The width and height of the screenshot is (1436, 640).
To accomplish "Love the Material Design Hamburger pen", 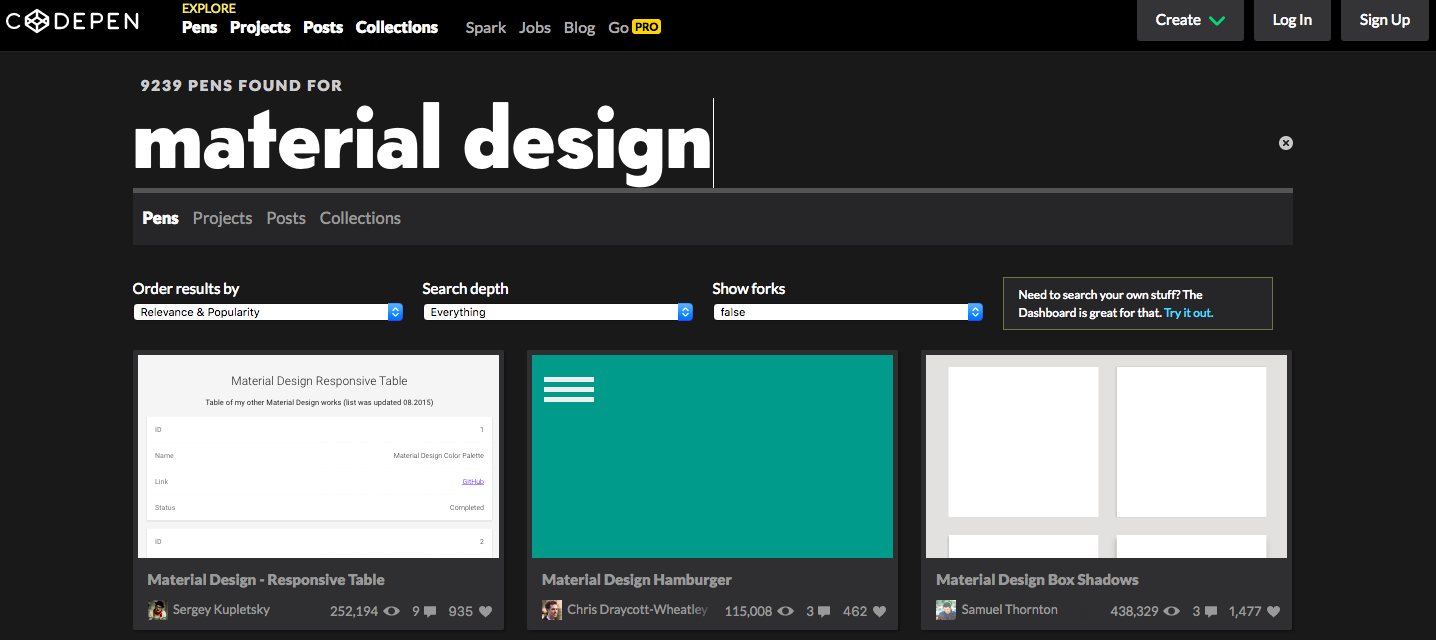I will click(x=879, y=611).
